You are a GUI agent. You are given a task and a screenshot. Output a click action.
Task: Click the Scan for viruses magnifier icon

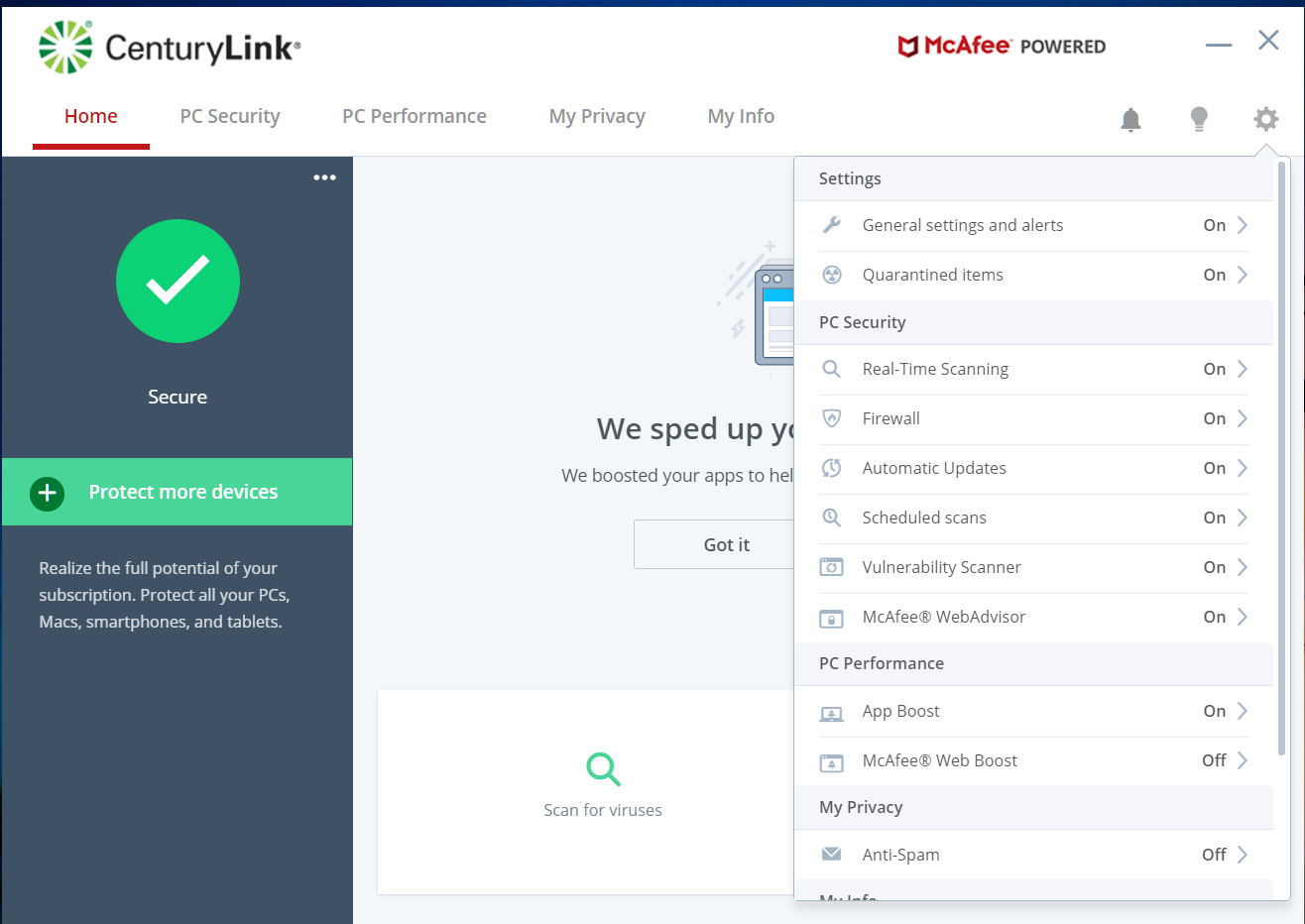click(x=603, y=768)
